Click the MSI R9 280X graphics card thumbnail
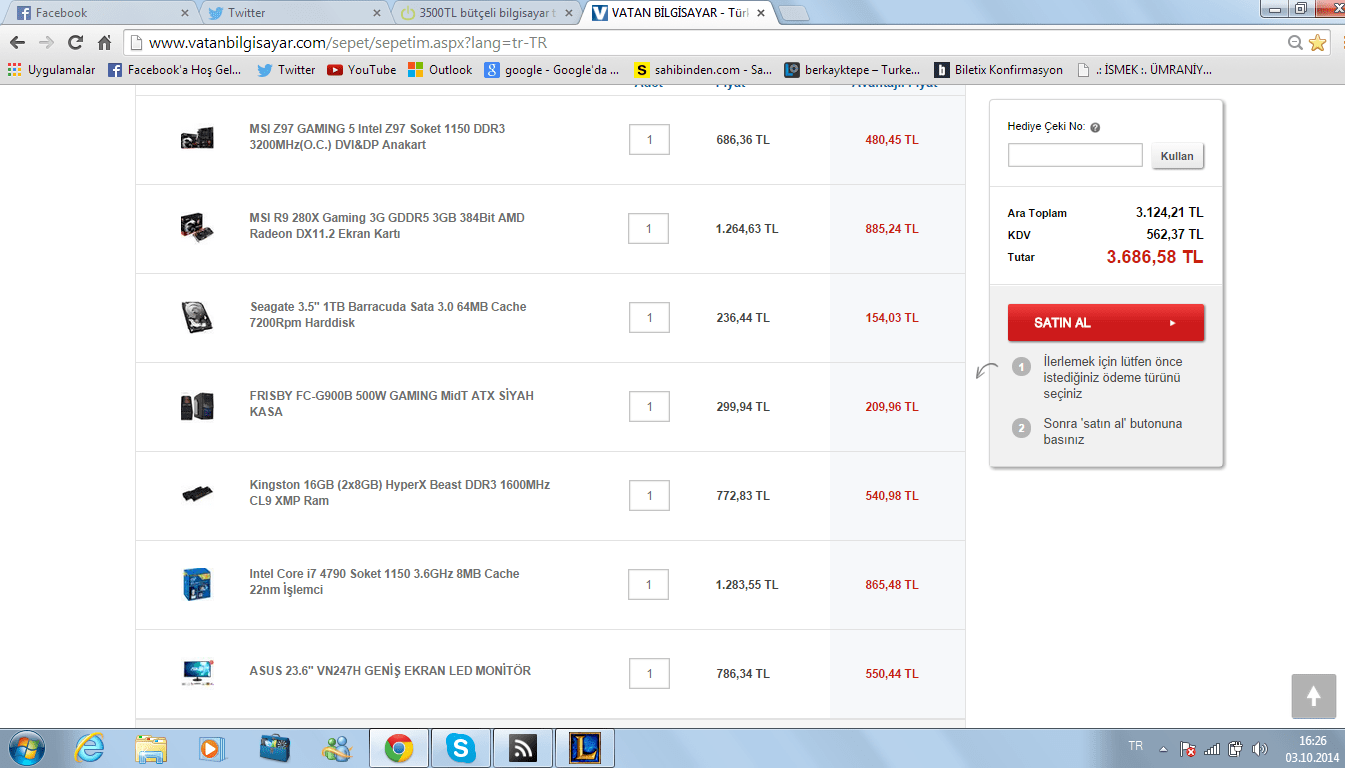1345x768 pixels. (197, 228)
